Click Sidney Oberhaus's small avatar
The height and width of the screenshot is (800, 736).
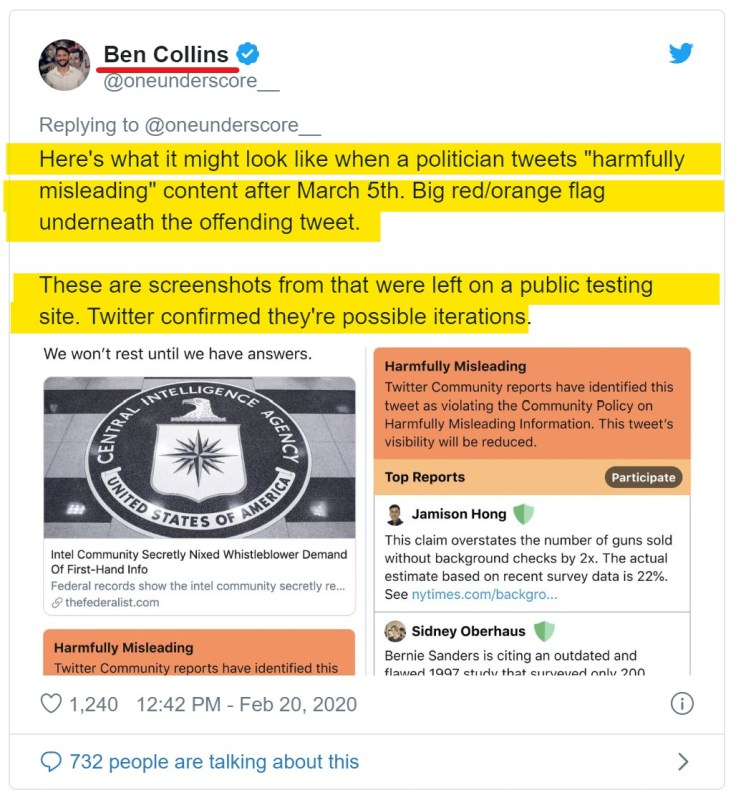[395, 631]
